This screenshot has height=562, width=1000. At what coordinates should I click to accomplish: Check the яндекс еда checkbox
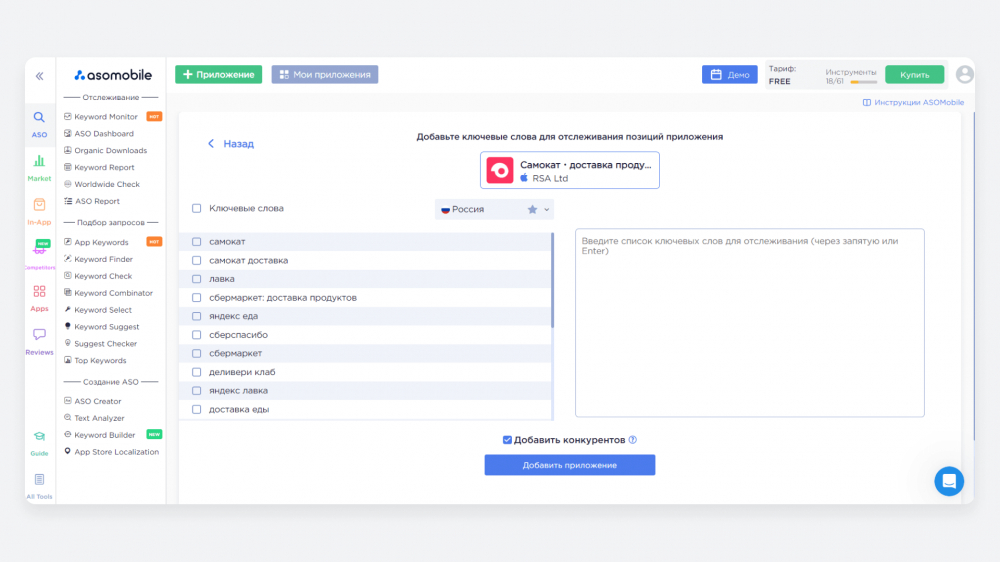[196, 316]
